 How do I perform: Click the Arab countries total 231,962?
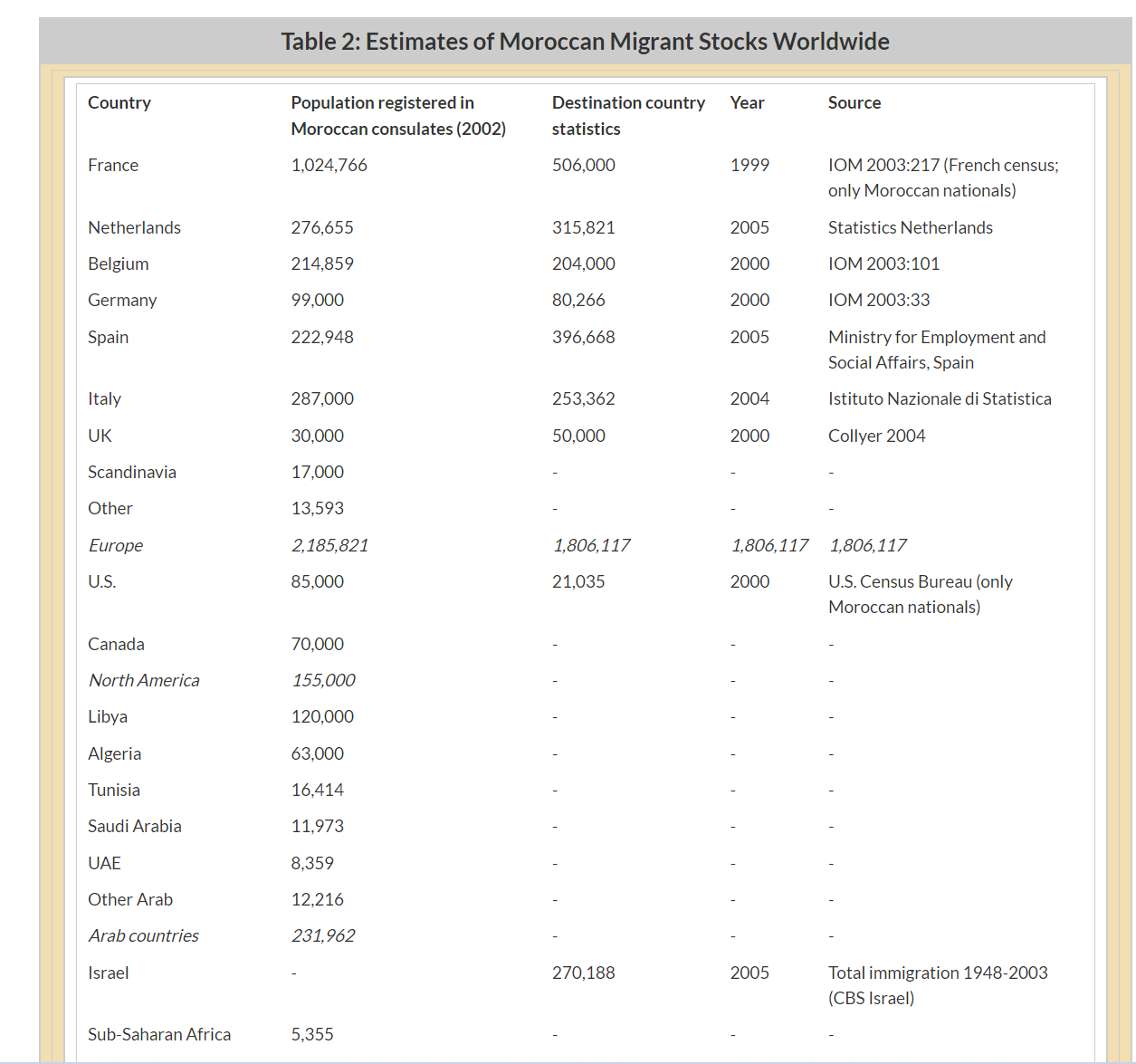(x=323, y=935)
